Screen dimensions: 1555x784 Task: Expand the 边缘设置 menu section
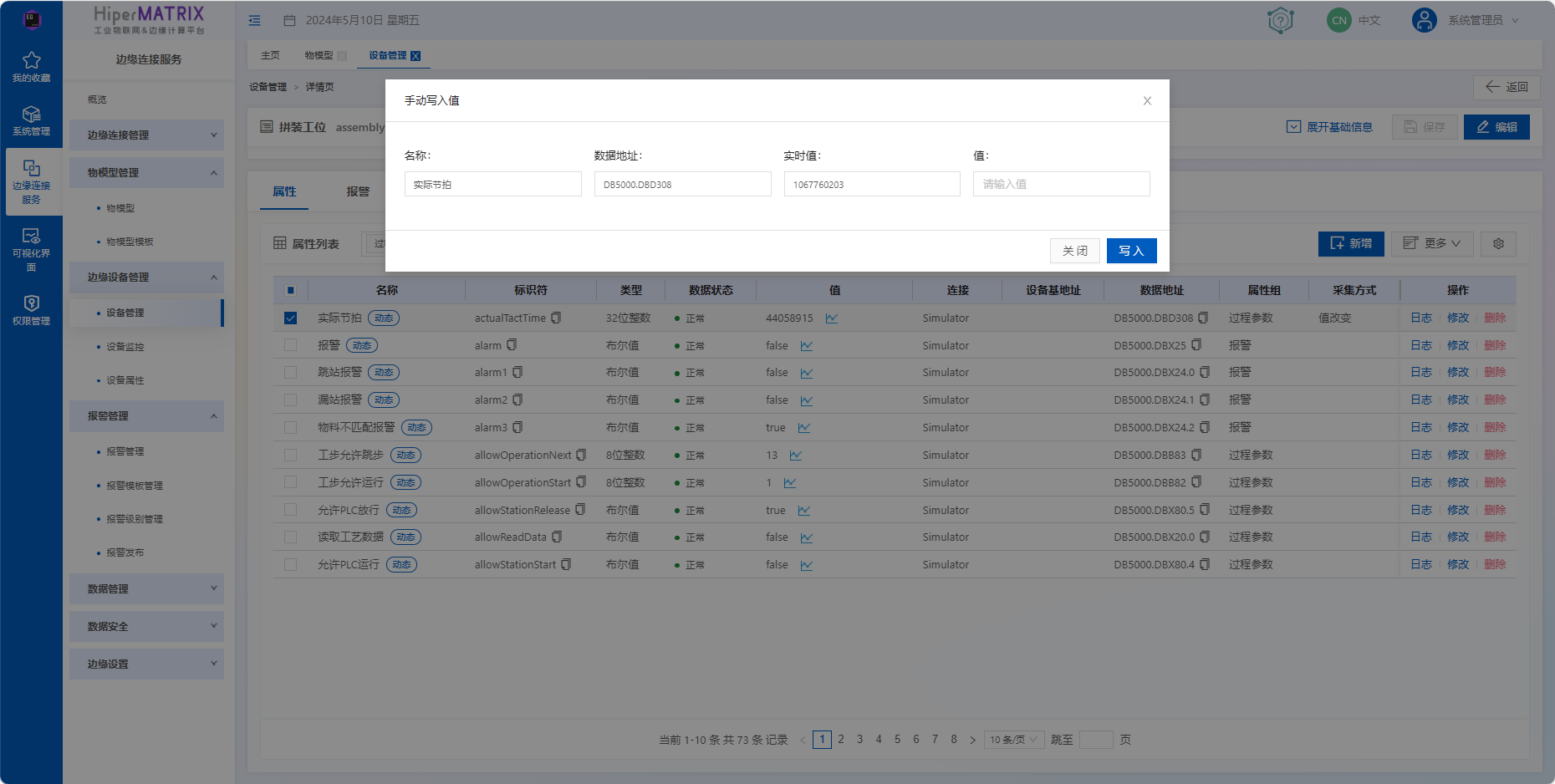146,664
